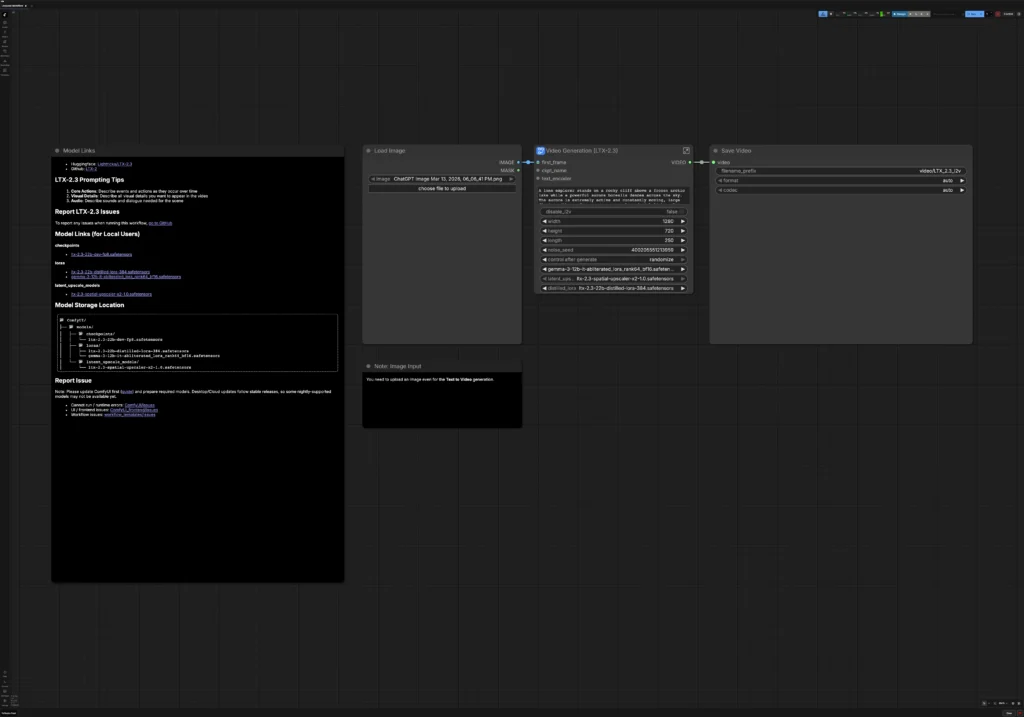The image size is (1024, 717).
Task: Click the IMAGE output port on the Load Image node
Action: tap(518, 162)
